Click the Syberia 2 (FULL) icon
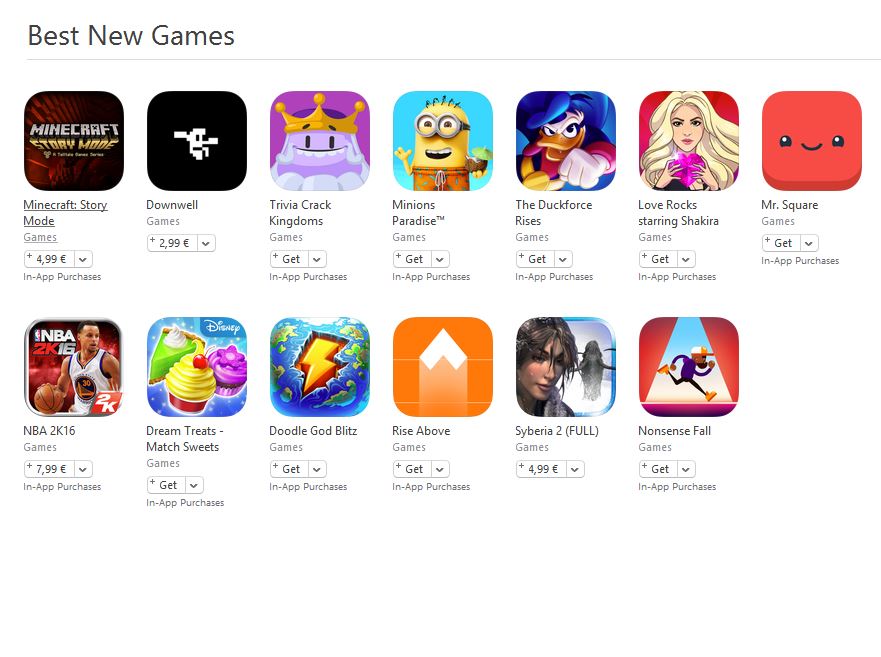The image size is (881, 657). coord(566,366)
